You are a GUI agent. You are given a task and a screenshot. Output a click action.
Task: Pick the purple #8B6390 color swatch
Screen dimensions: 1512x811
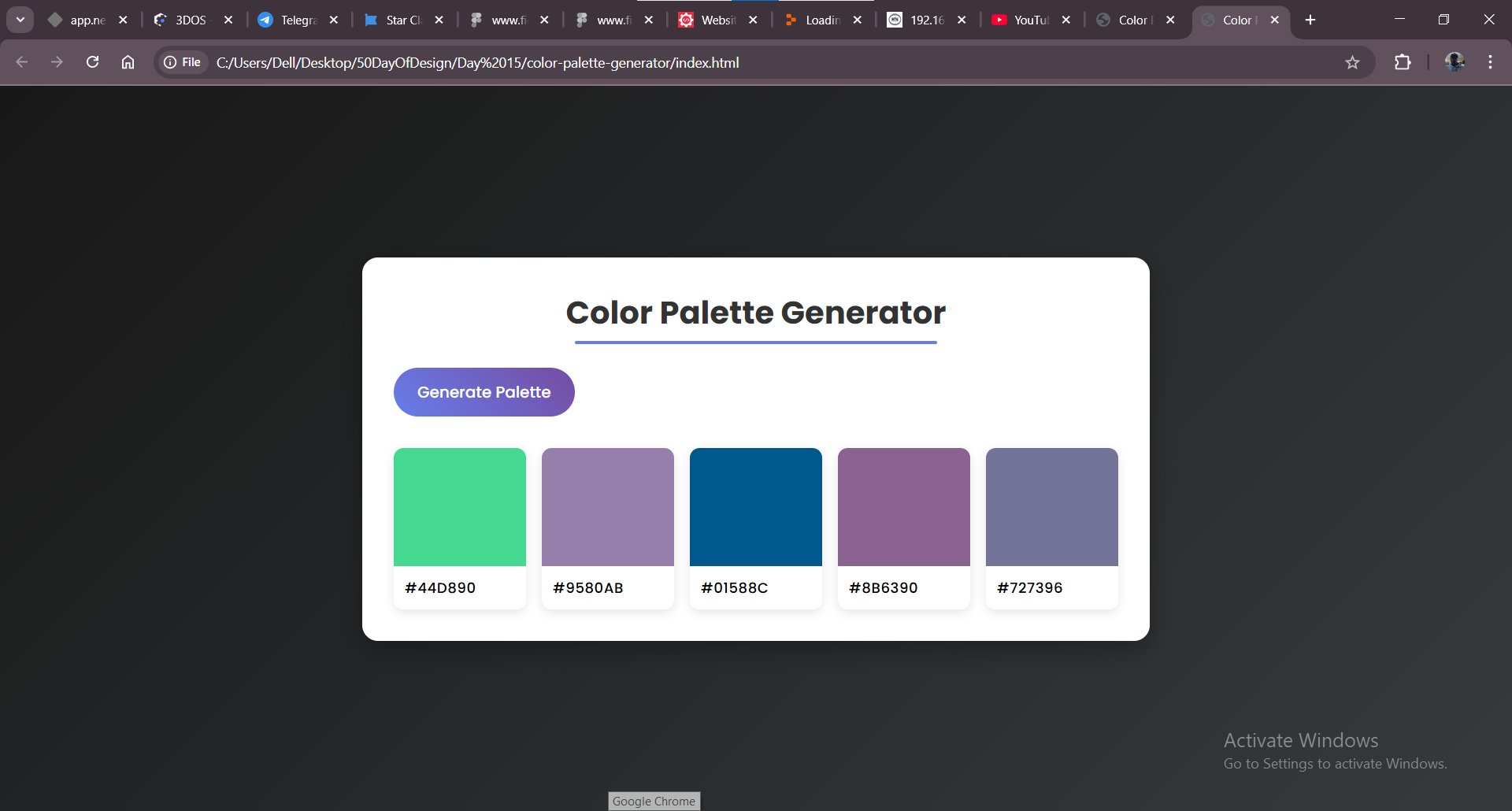(x=903, y=507)
